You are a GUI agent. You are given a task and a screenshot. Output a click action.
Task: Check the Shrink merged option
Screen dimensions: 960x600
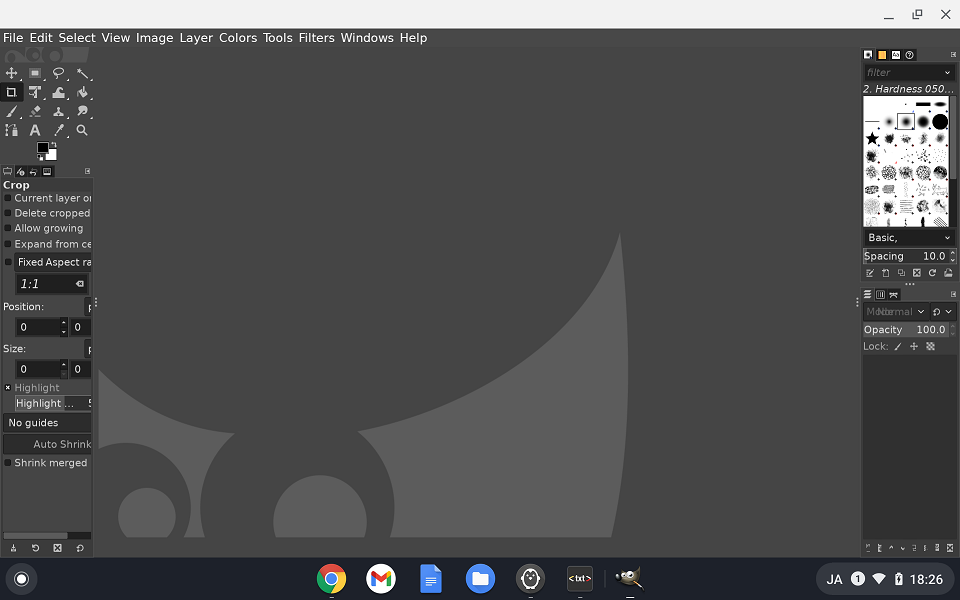[x=8, y=463]
